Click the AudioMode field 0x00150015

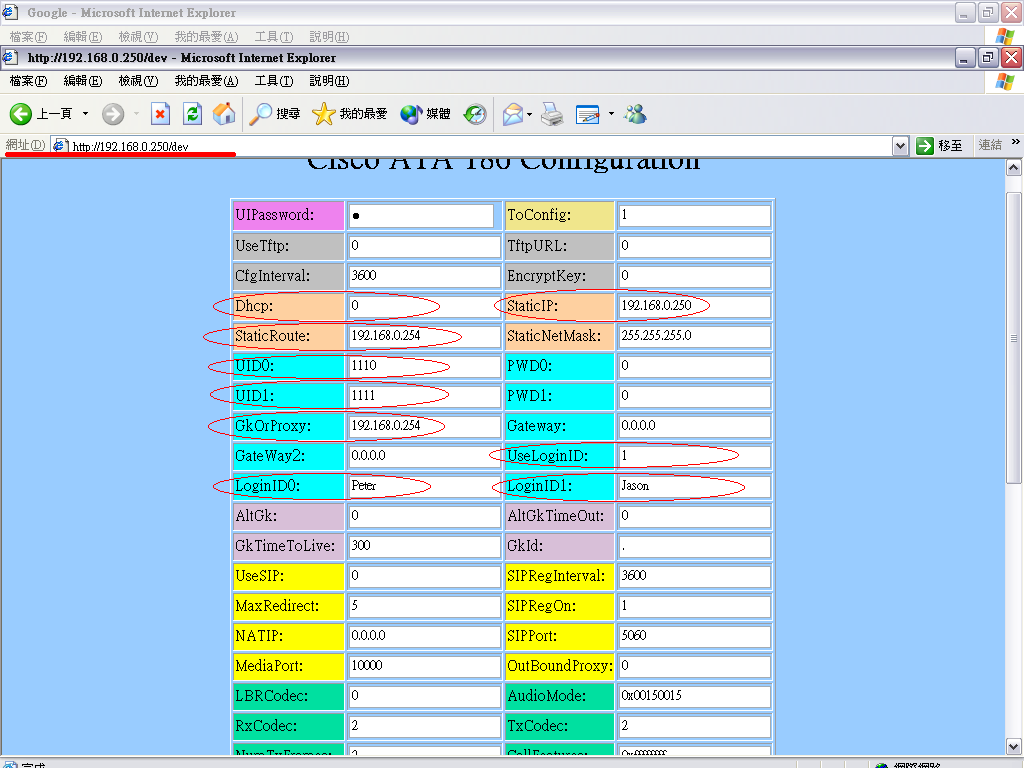tap(694, 696)
